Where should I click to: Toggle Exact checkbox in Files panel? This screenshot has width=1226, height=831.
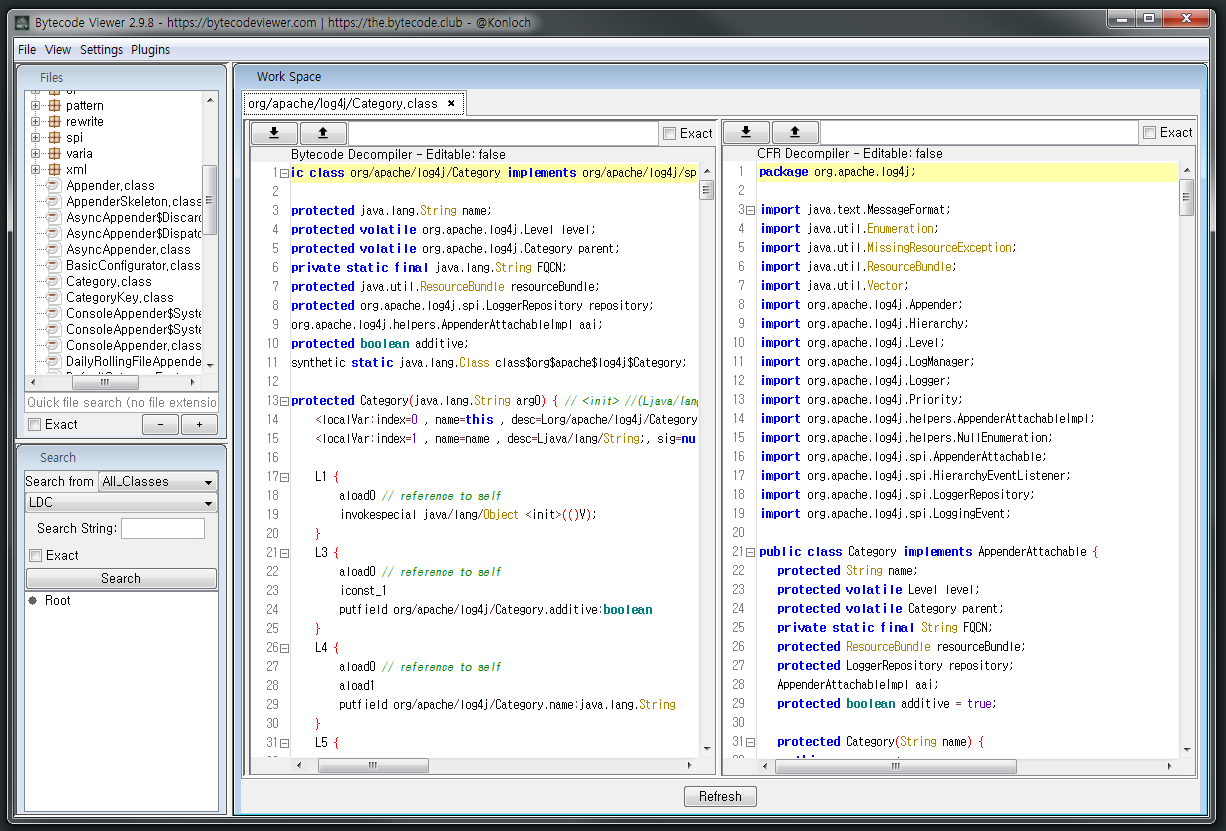pyautogui.click(x=35, y=425)
